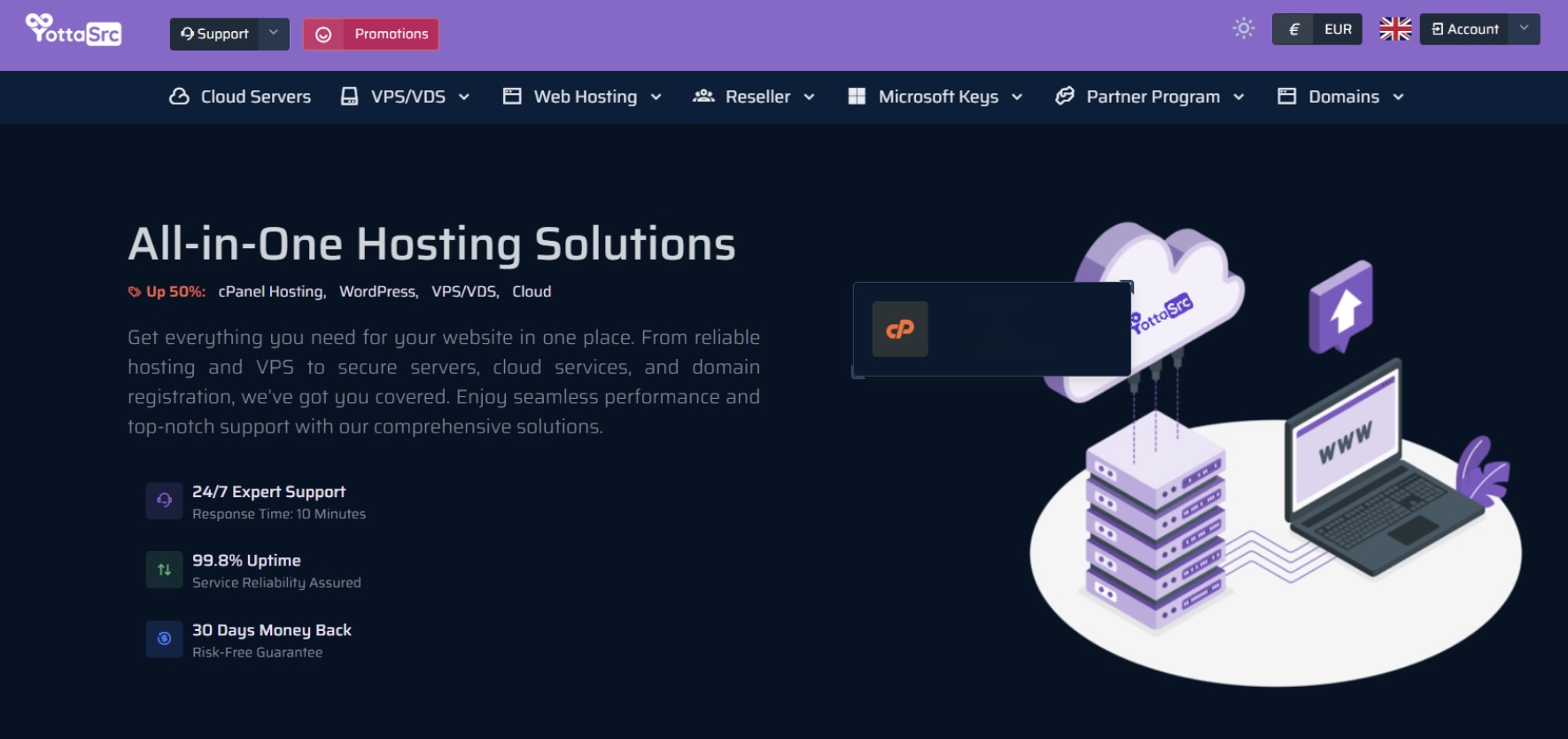Follow the Cloud link in the hero
The width and height of the screenshot is (1568, 739).
532,292
